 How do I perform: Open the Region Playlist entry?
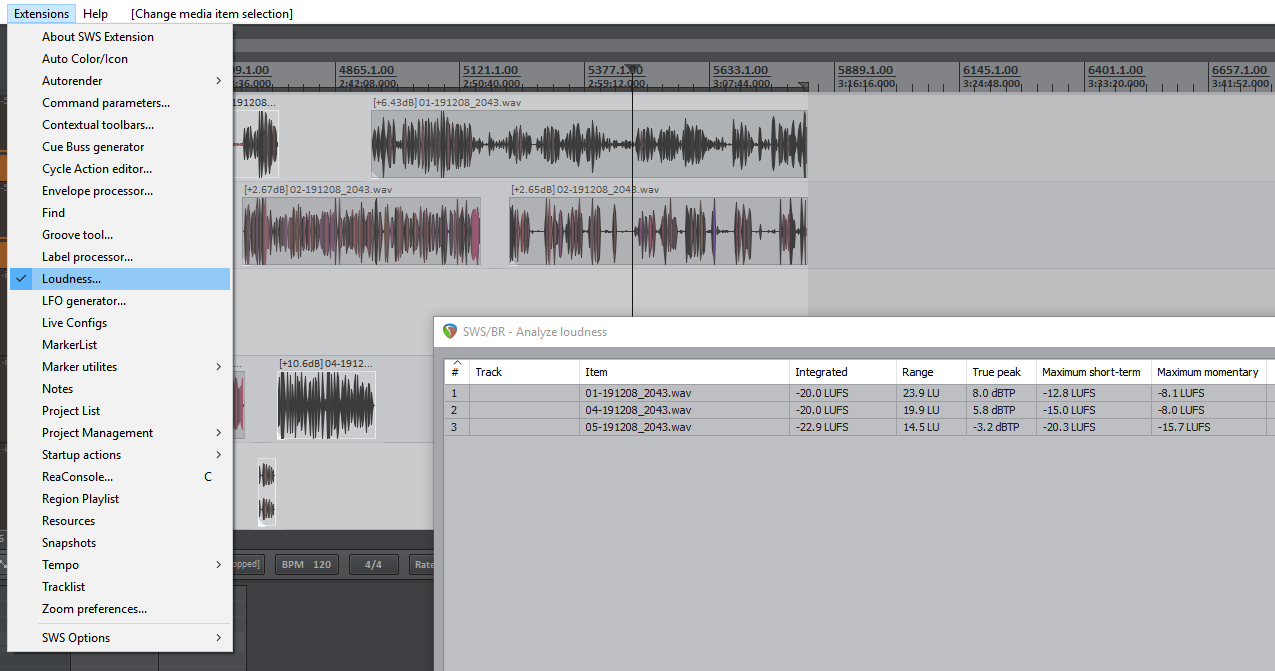pos(80,499)
